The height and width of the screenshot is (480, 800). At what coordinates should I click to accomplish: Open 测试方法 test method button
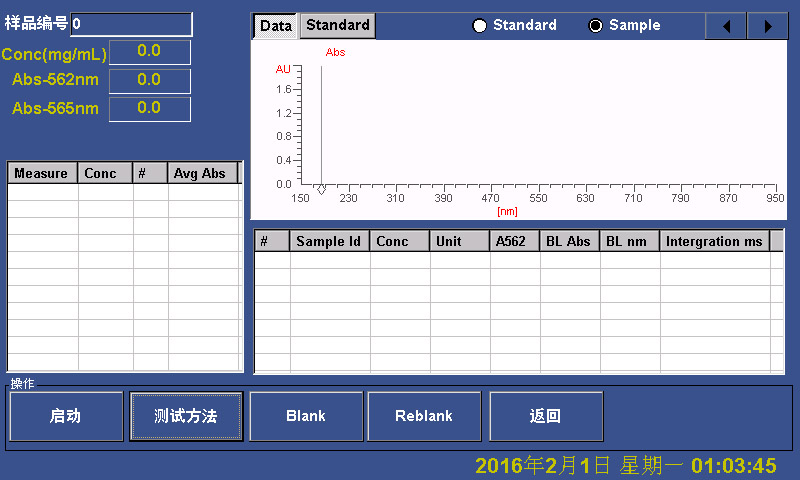coord(186,416)
